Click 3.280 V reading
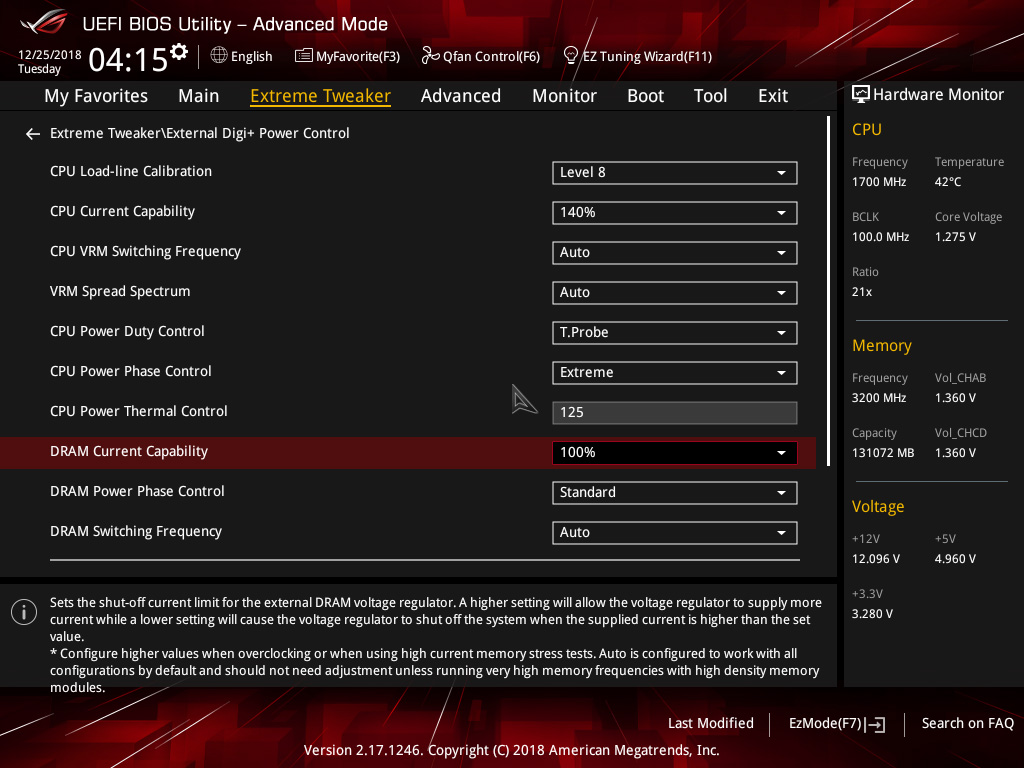The width and height of the screenshot is (1024, 768). pos(872,614)
